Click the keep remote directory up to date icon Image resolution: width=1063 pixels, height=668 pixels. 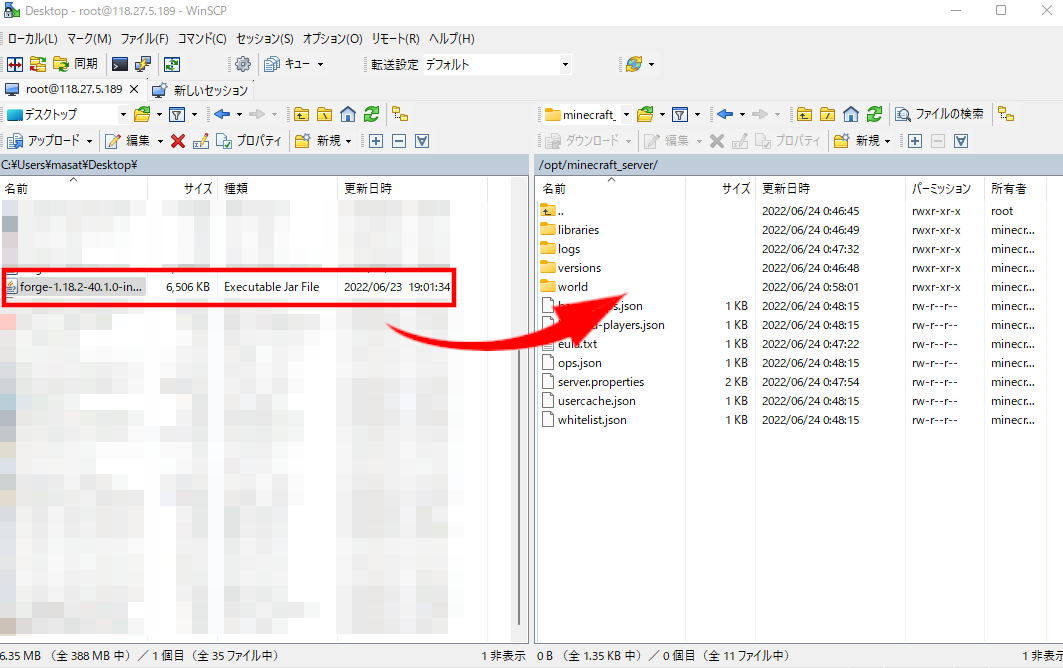(x=172, y=64)
